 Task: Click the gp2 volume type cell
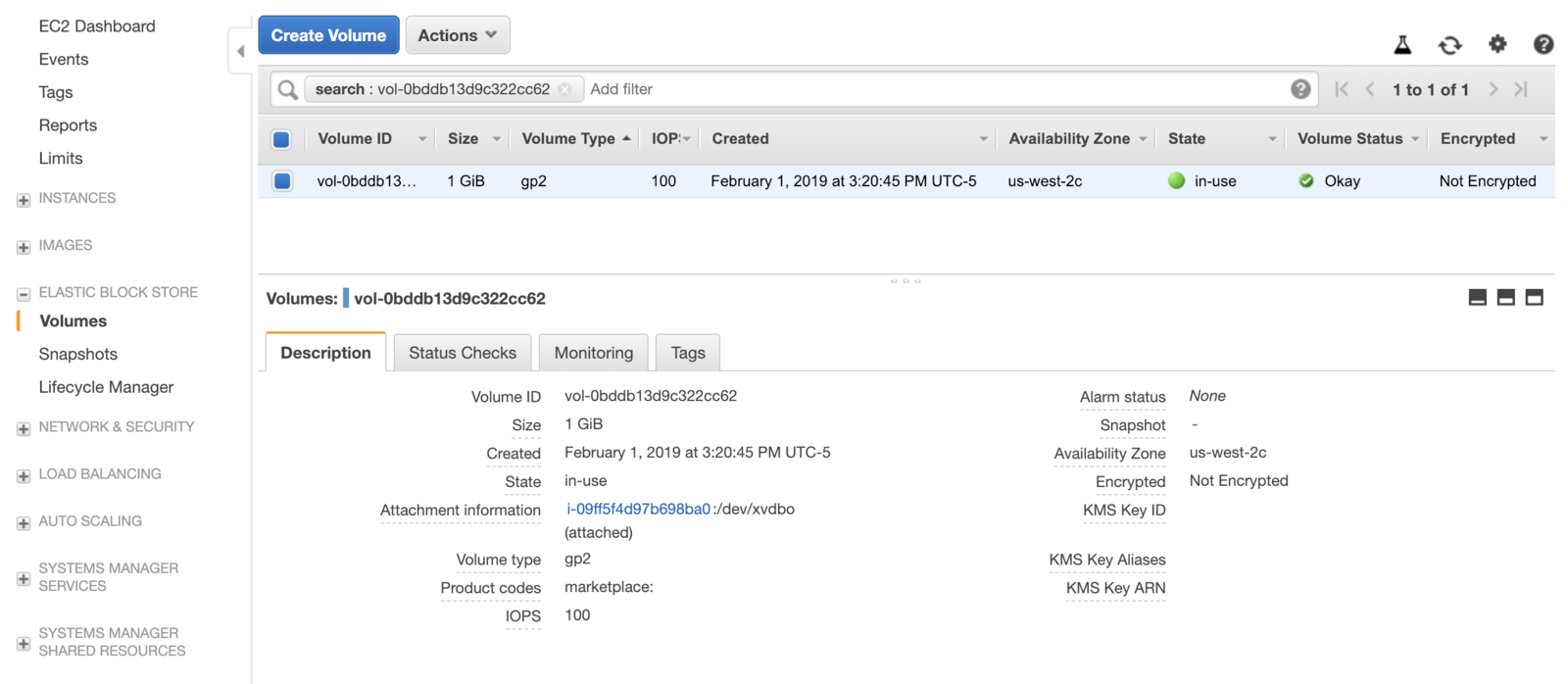click(534, 181)
